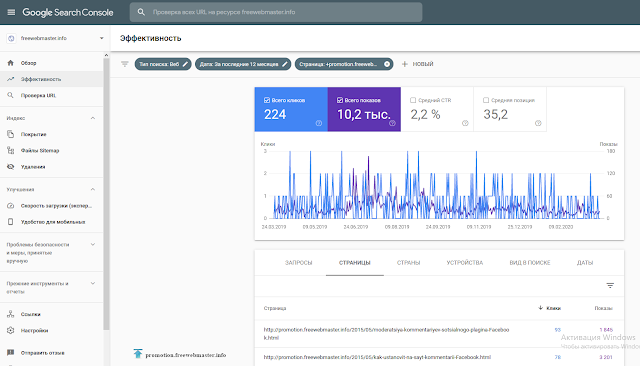Open the Покрытие report icon
The width and height of the screenshot is (640, 366).
[x=11, y=134]
